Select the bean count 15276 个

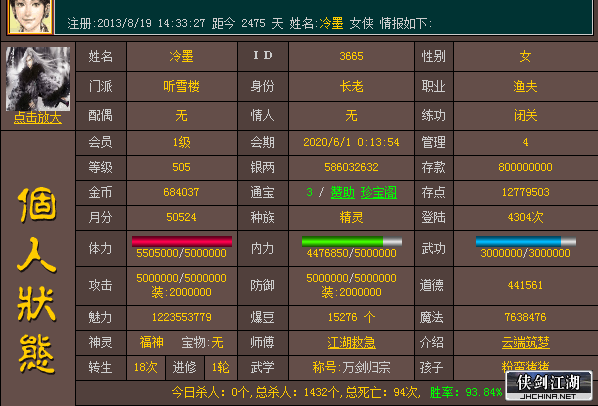tap(351, 317)
